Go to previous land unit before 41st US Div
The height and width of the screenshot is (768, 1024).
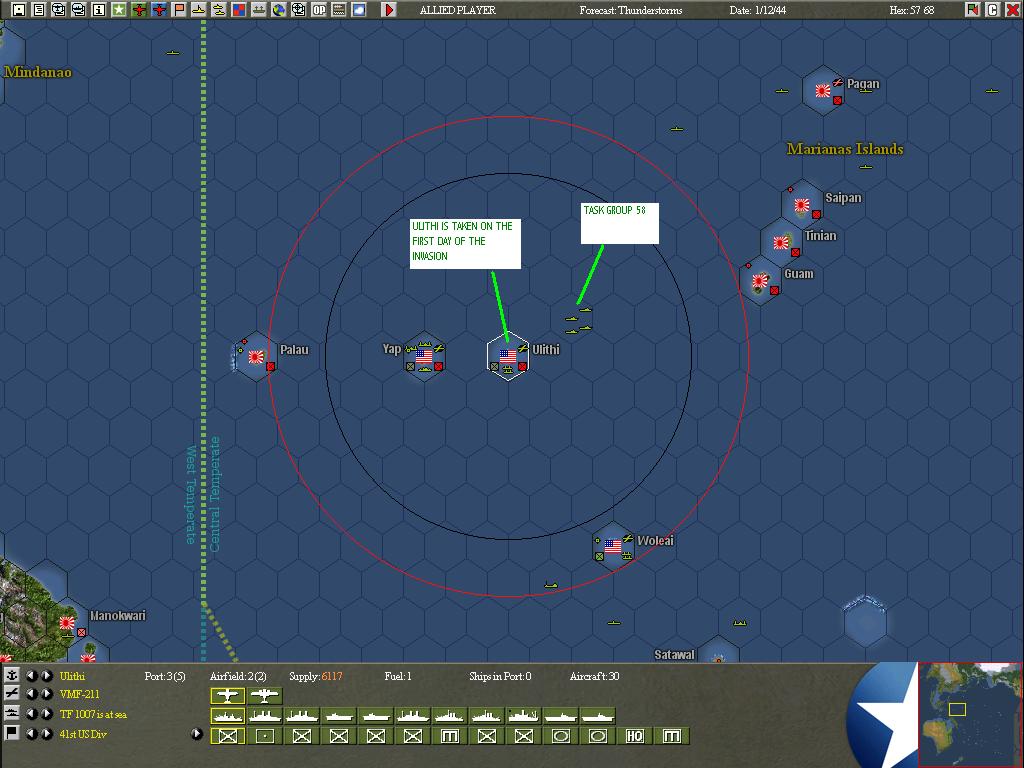[x=31, y=733]
